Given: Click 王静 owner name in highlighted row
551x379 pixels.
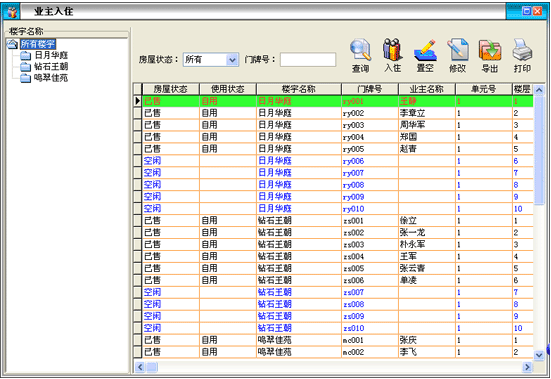Looking at the screenshot, I should click(408, 101).
